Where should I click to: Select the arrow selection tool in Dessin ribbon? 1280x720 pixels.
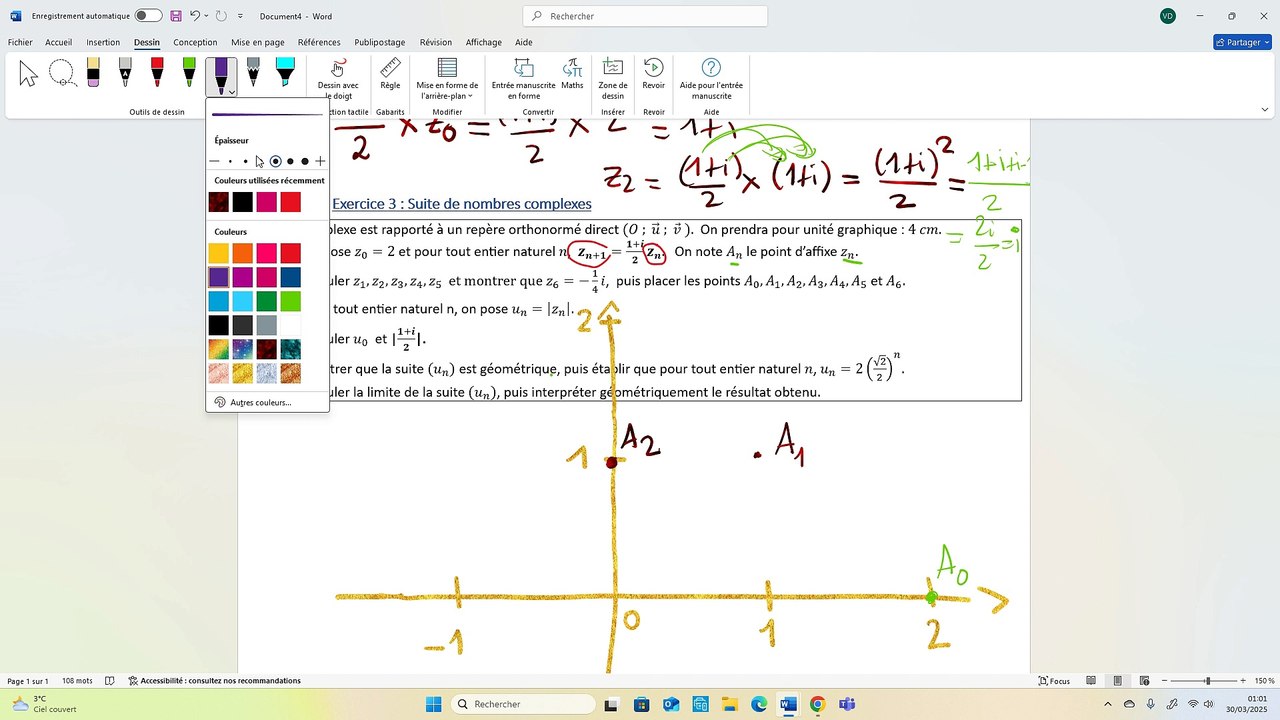[x=28, y=73]
